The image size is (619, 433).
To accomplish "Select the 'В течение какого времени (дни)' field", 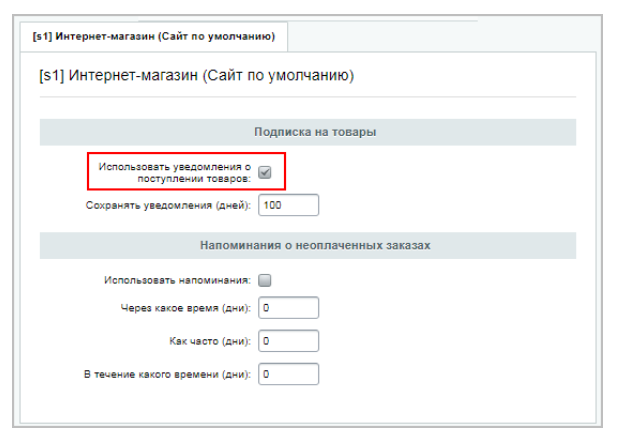I will tap(288, 374).
